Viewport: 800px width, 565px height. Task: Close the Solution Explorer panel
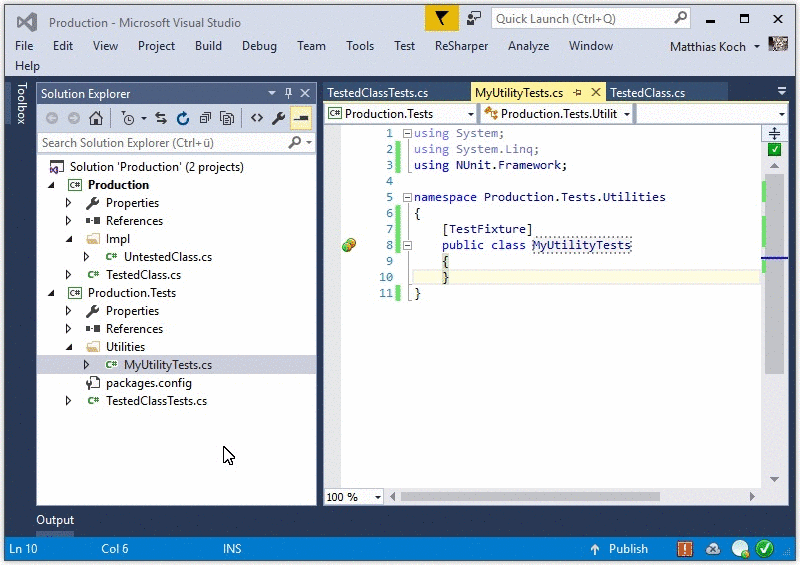(305, 93)
